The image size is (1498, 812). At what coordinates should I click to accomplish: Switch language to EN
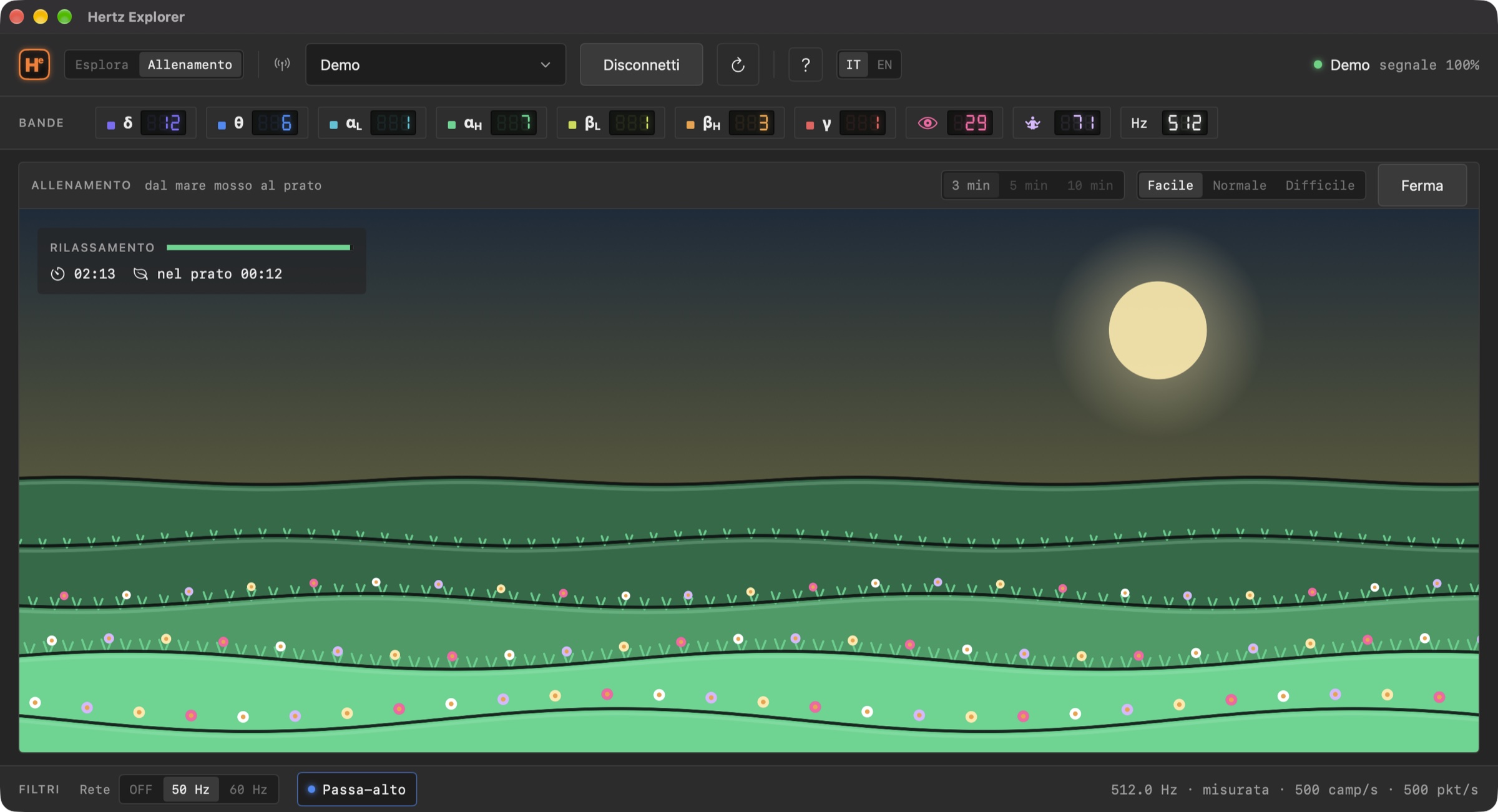tap(884, 64)
